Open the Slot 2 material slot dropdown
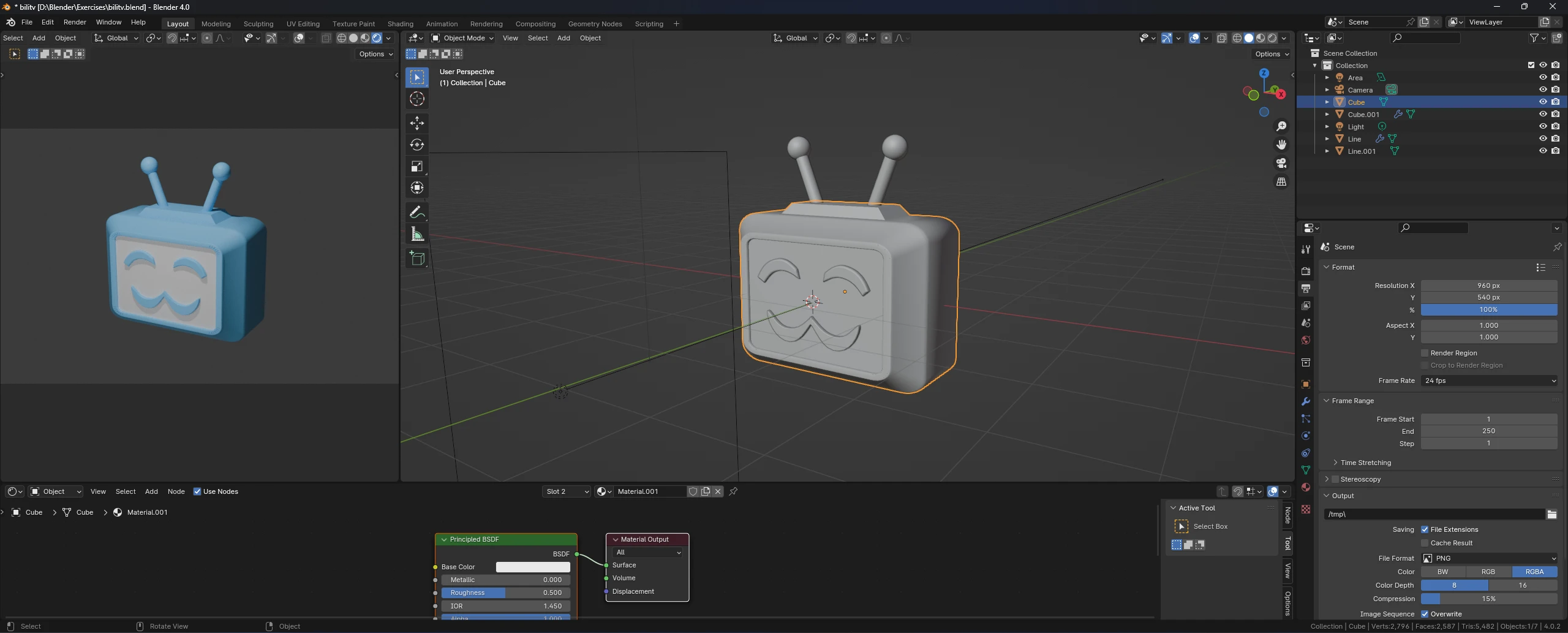 tap(567, 491)
